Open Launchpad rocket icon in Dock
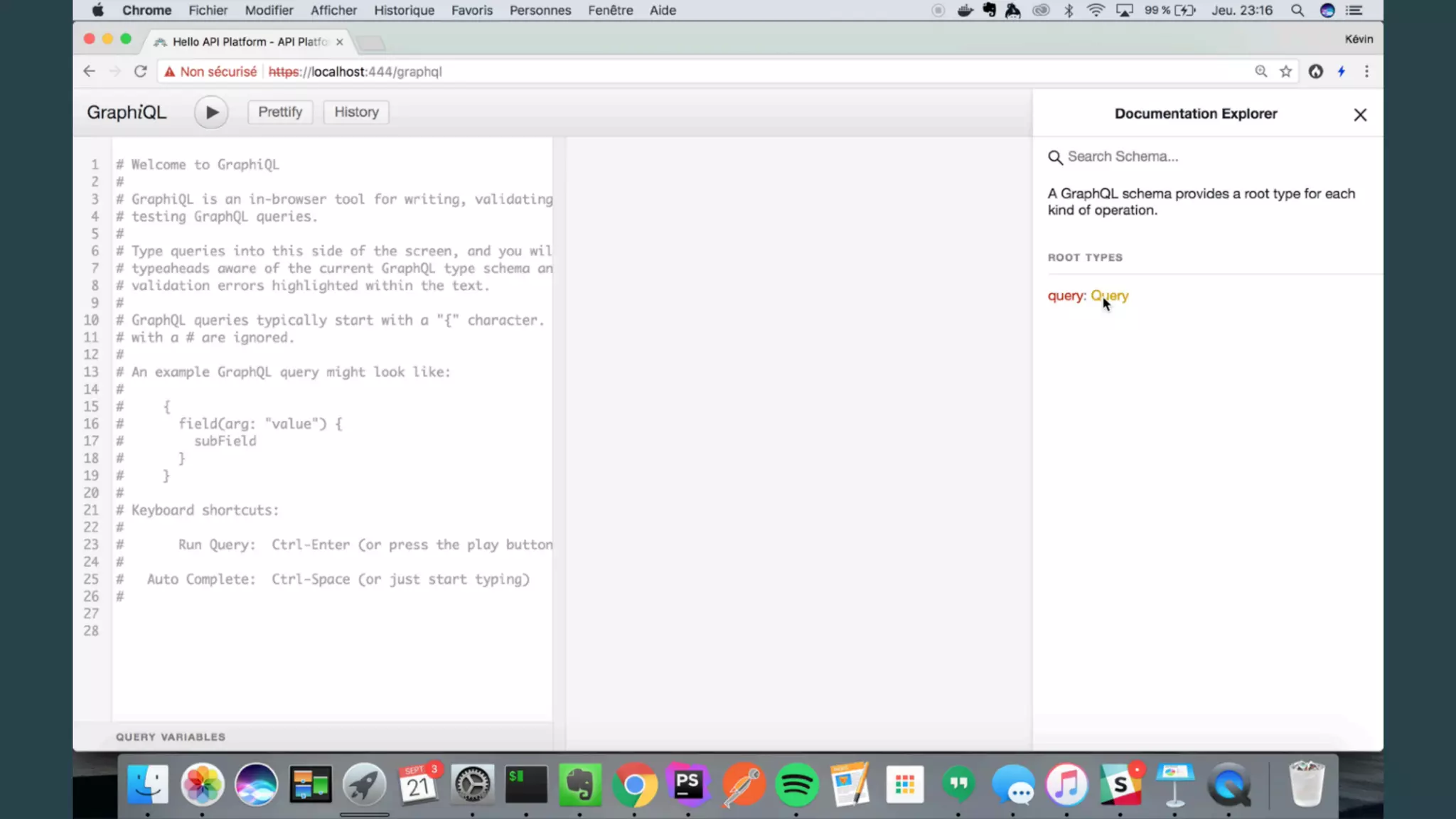The image size is (1456, 819). tap(364, 784)
